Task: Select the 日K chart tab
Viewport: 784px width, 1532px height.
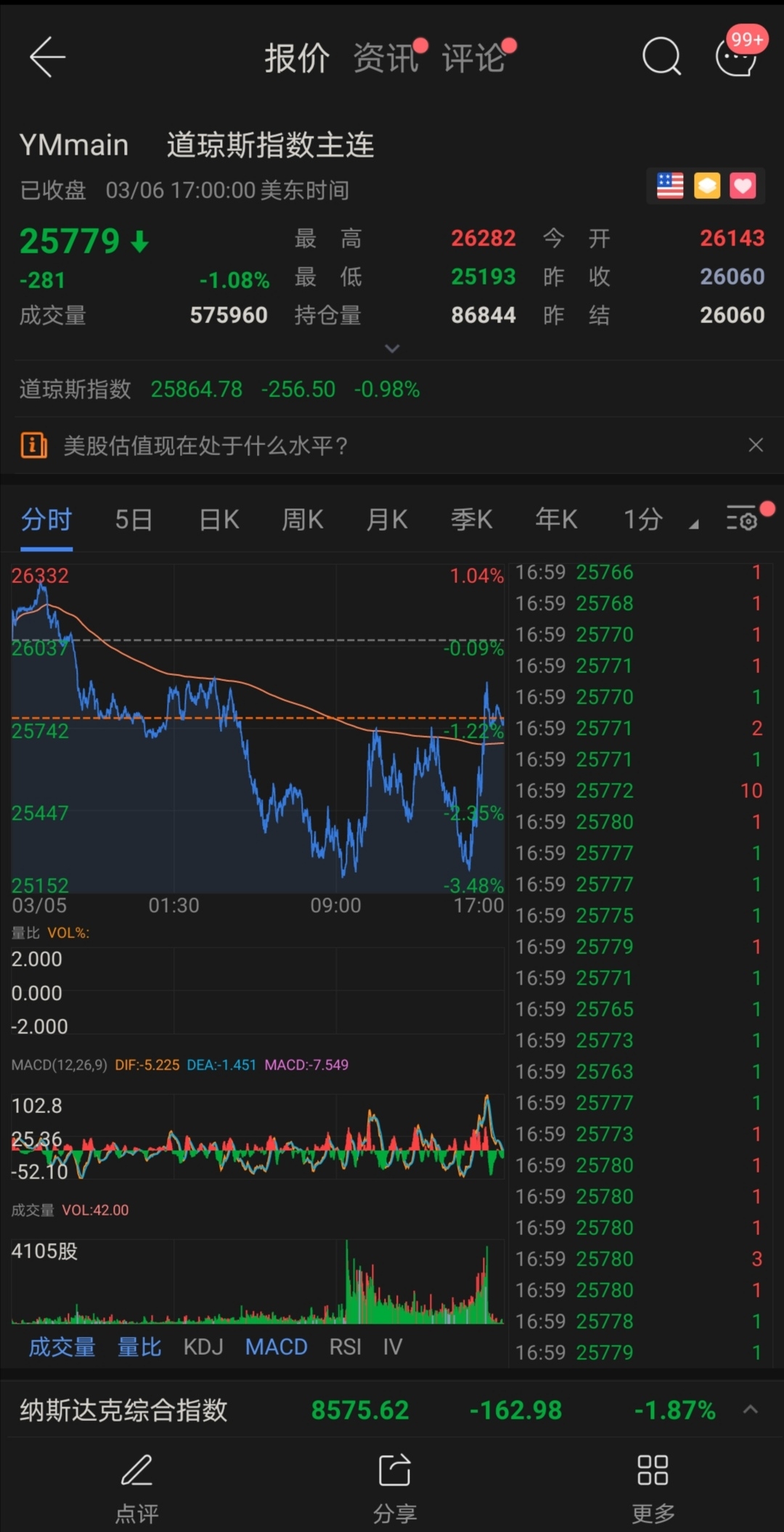Action: (x=219, y=520)
